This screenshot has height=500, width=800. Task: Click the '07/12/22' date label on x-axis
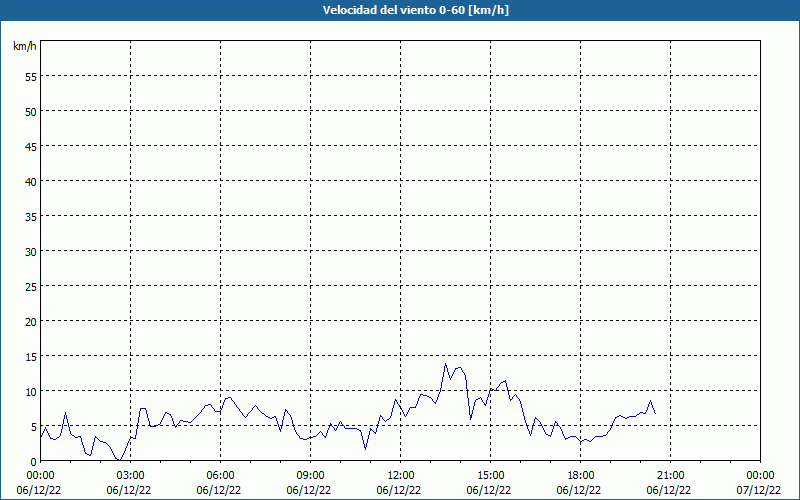(758, 490)
